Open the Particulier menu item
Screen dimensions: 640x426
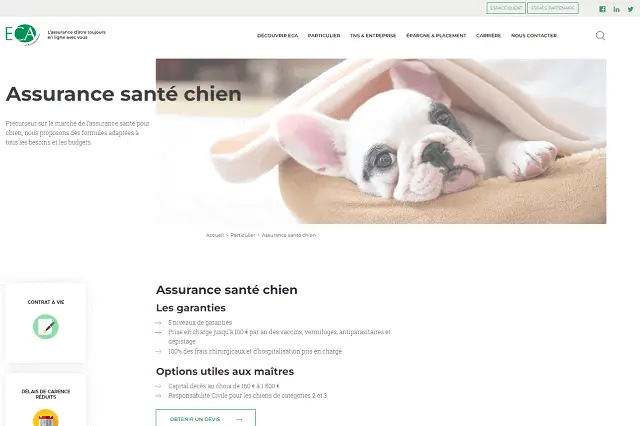[324, 36]
